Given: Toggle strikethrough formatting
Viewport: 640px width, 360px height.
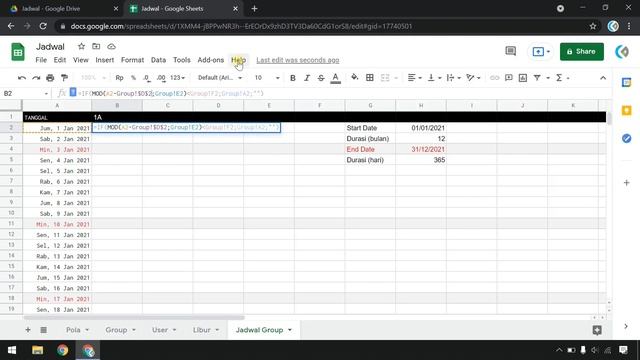Looking at the screenshot, I should (321, 78).
